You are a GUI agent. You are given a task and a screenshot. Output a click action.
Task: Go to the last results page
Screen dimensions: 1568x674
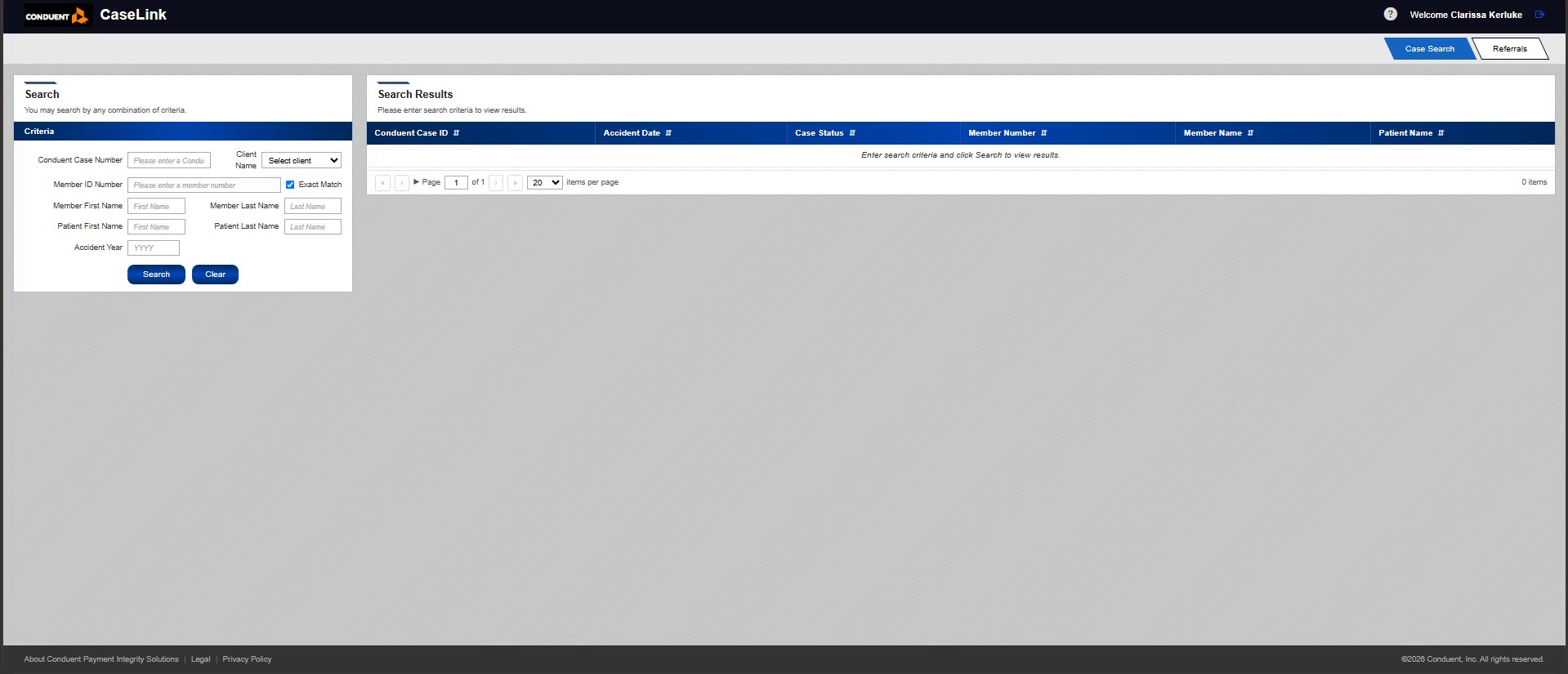click(515, 183)
